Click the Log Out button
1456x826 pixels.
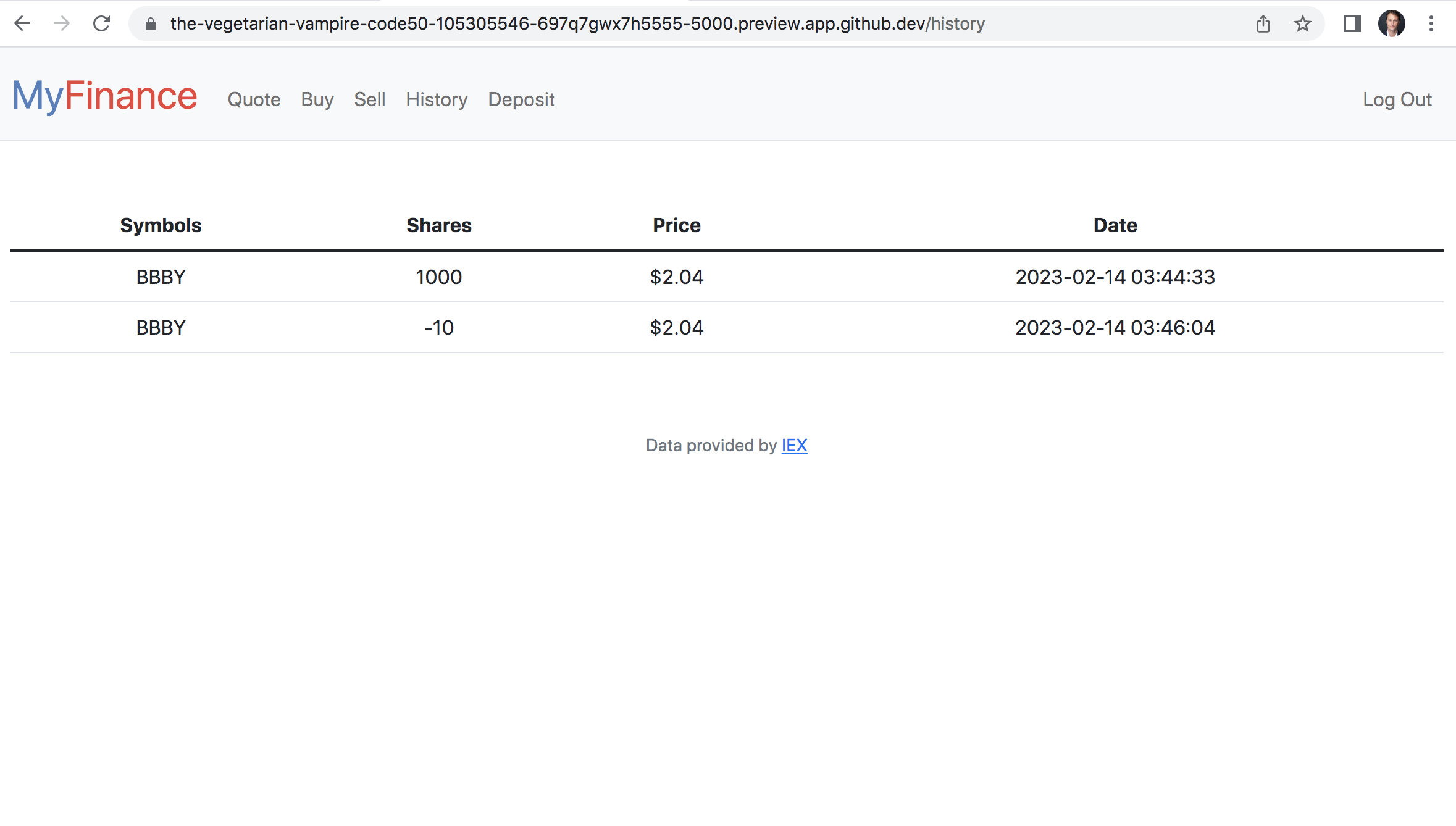click(1397, 99)
